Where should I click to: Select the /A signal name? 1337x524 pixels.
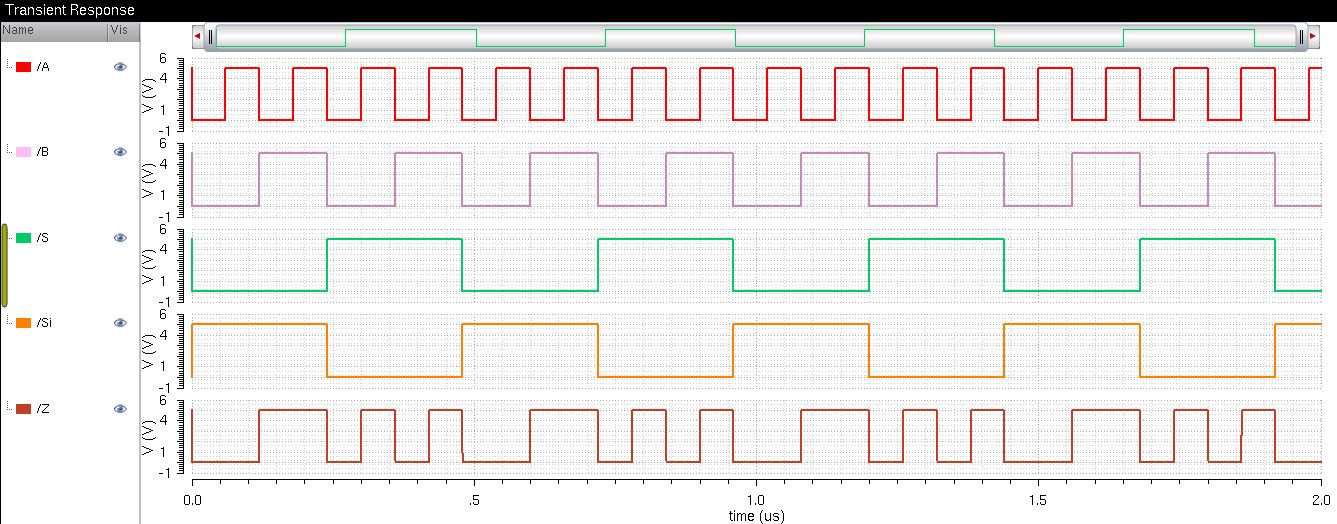pos(43,67)
